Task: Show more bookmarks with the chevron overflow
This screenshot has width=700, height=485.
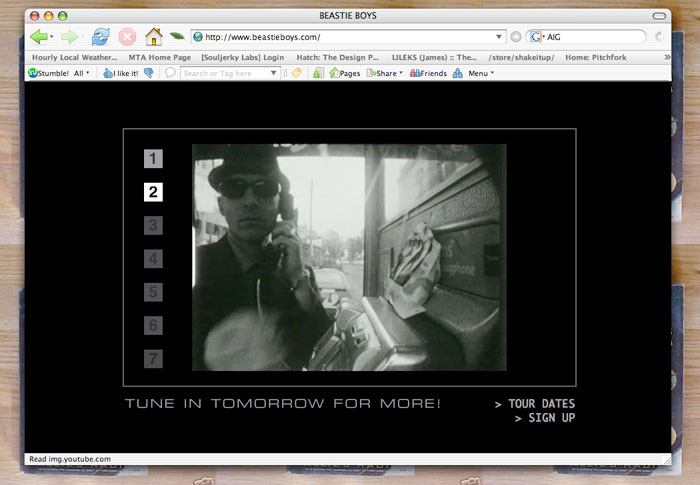Action: coord(667,57)
